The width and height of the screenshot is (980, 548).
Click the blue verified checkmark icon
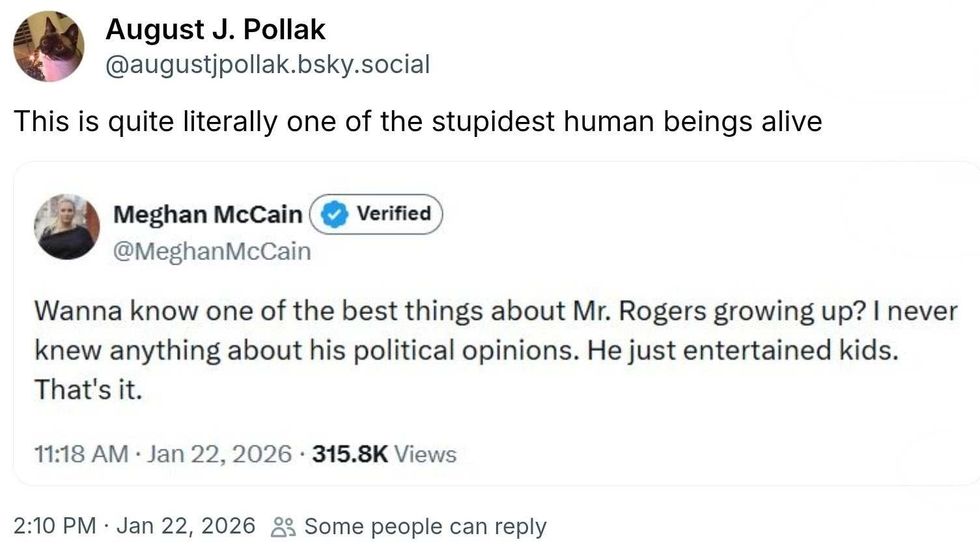point(334,214)
